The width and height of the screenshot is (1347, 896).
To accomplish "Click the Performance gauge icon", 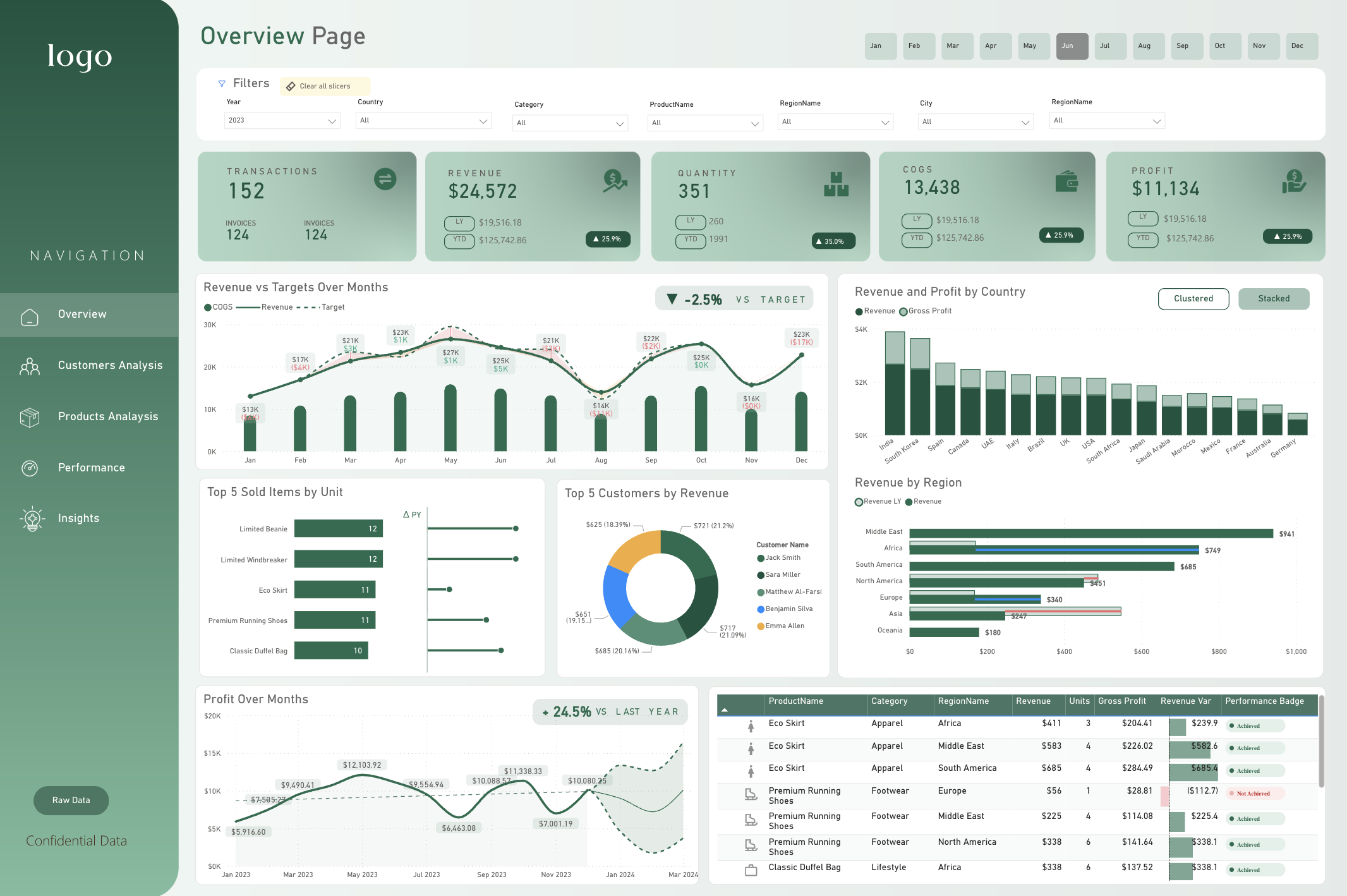I will click(30, 468).
